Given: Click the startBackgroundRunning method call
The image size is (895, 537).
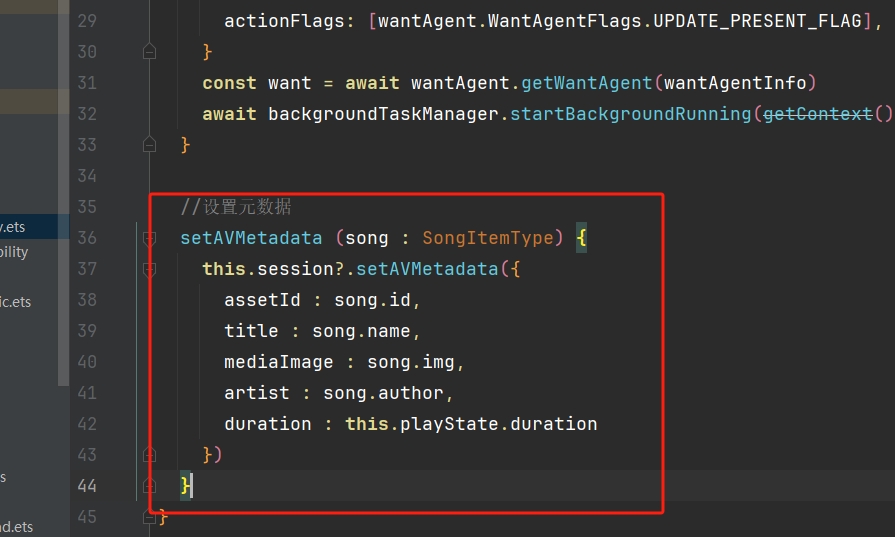Looking at the screenshot, I should tap(630, 114).
